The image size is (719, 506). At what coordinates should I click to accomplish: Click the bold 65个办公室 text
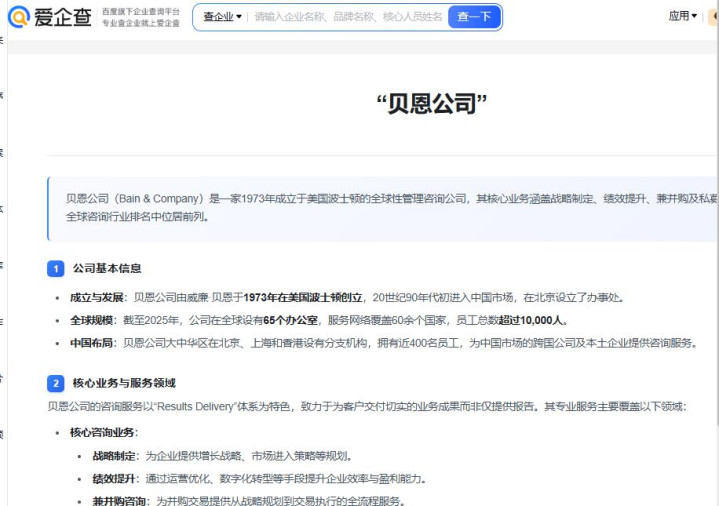[291, 320]
